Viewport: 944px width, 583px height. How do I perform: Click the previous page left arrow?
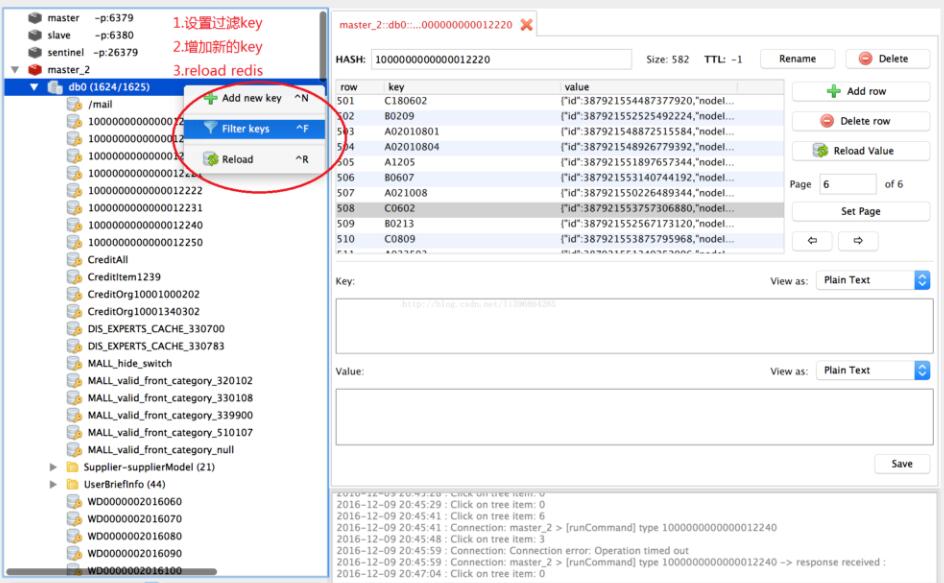pyautogui.click(x=812, y=241)
